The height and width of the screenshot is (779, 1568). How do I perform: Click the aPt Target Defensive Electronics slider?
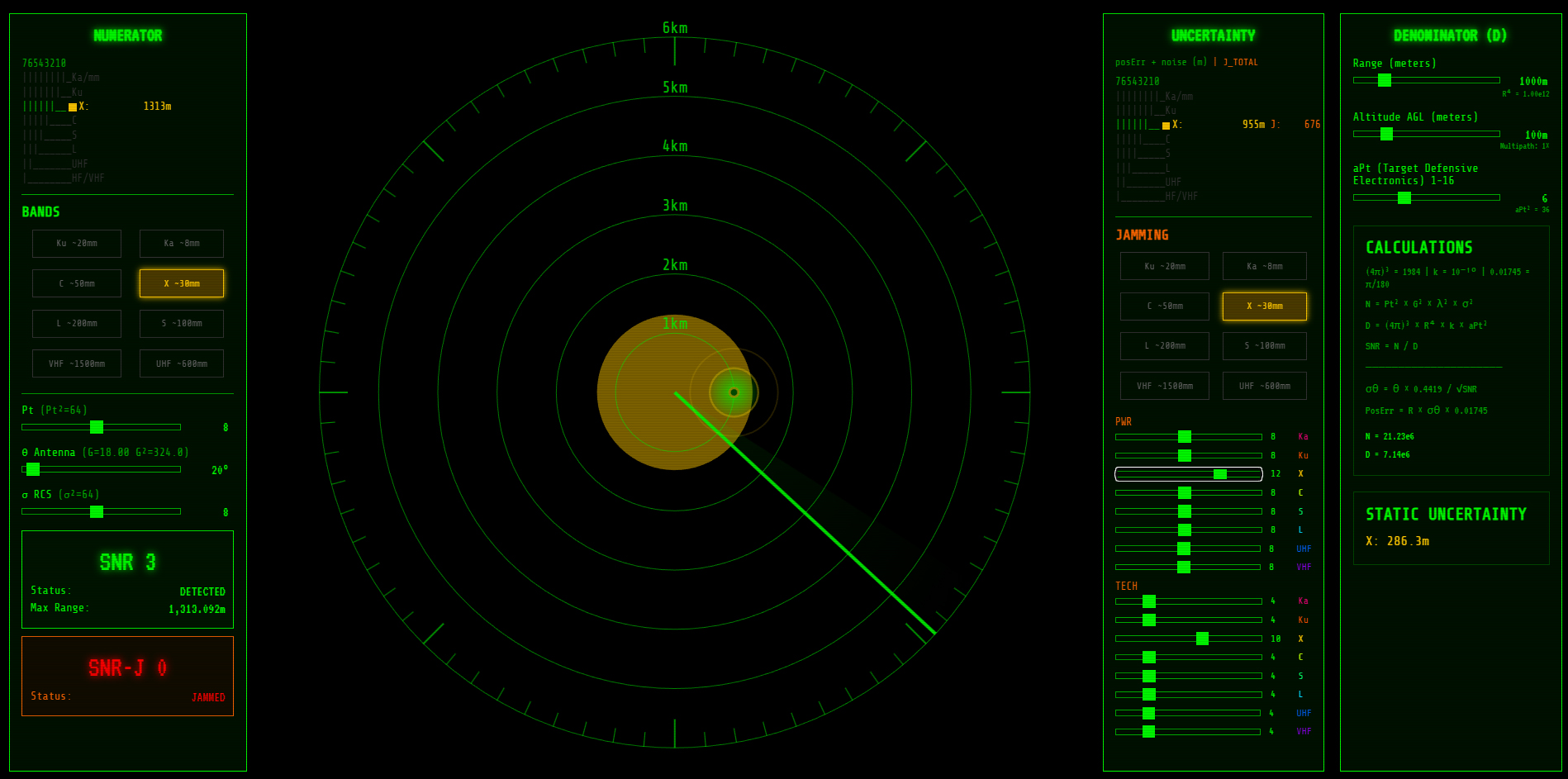[1404, 197]
